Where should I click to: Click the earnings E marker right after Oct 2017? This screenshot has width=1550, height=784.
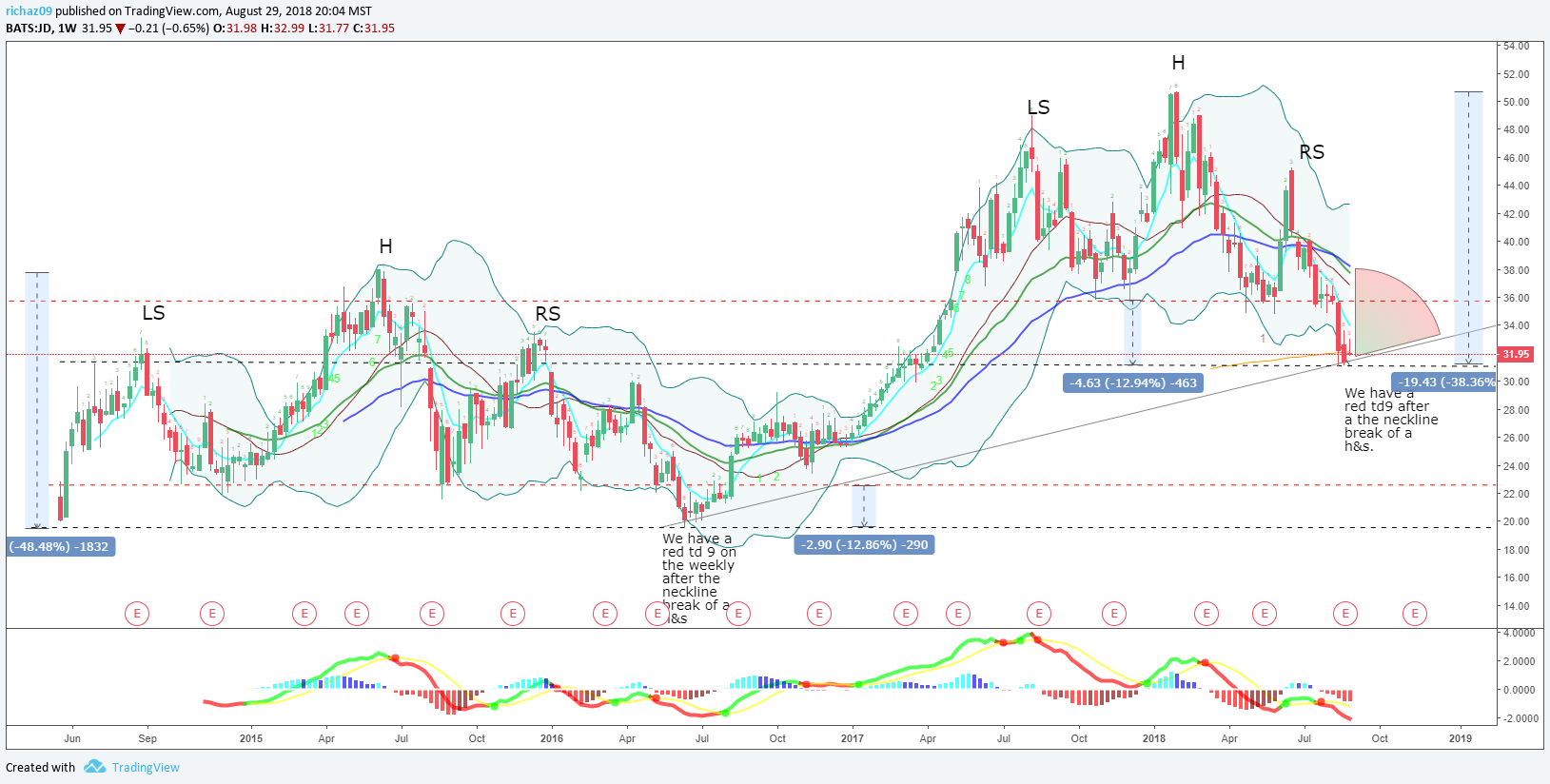tap(1114, 614)
